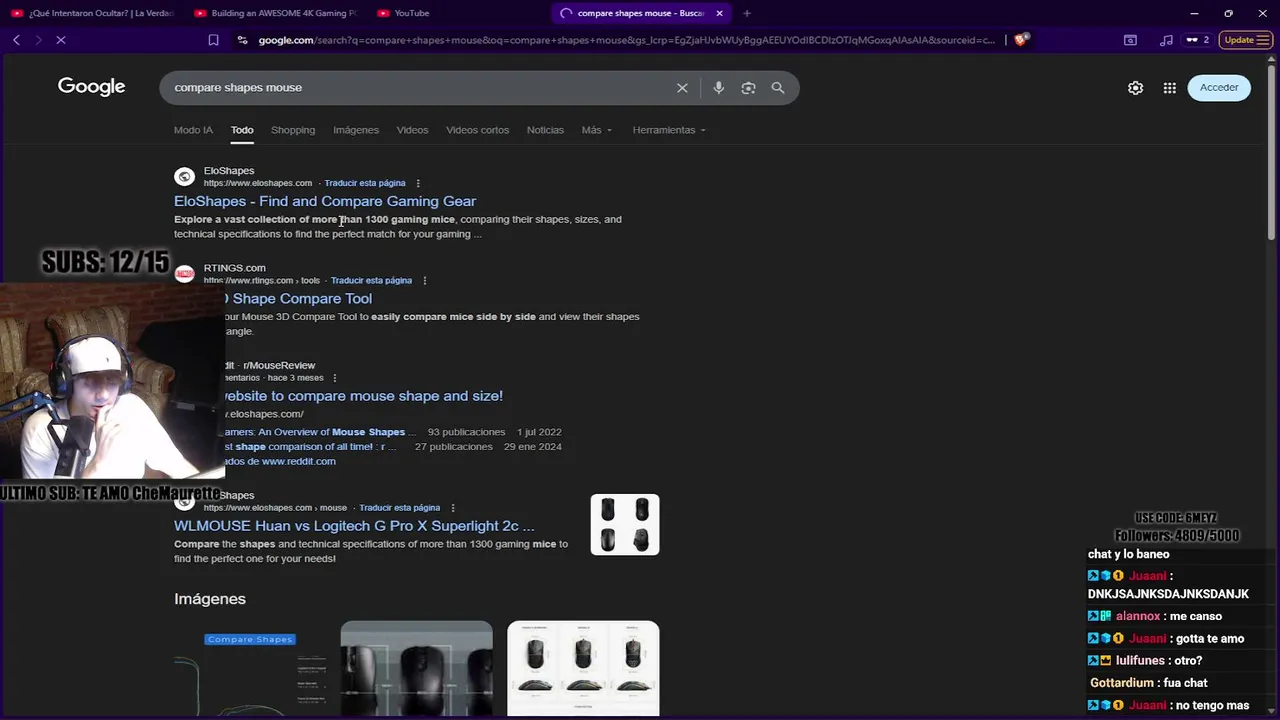Select the Shopping search tab
The width and height of the screenshot is (1280, 720).
pyautogui.click(x=293, y=130)
